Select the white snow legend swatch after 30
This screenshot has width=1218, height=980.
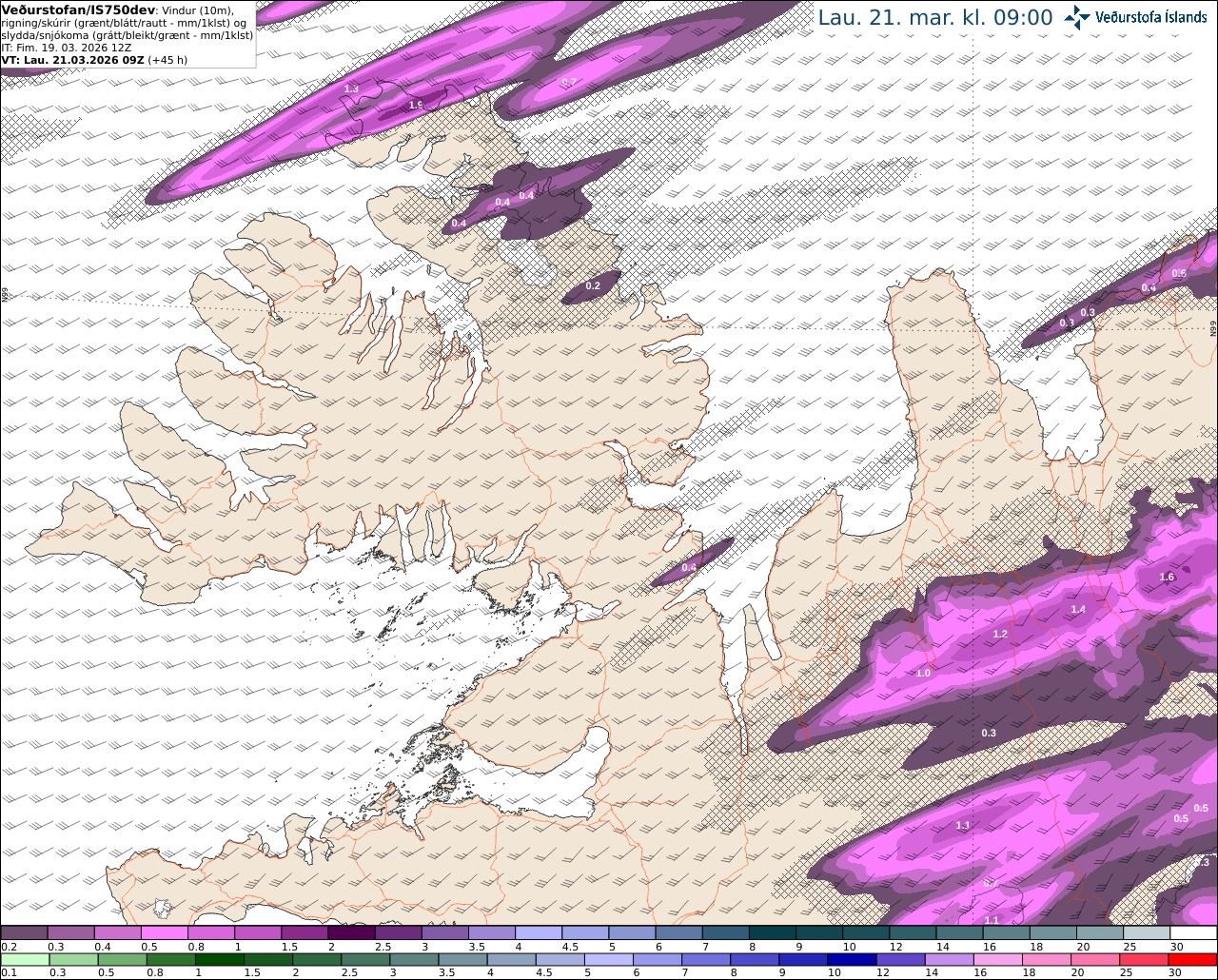pyautogui.click(x=1193, y=933)
